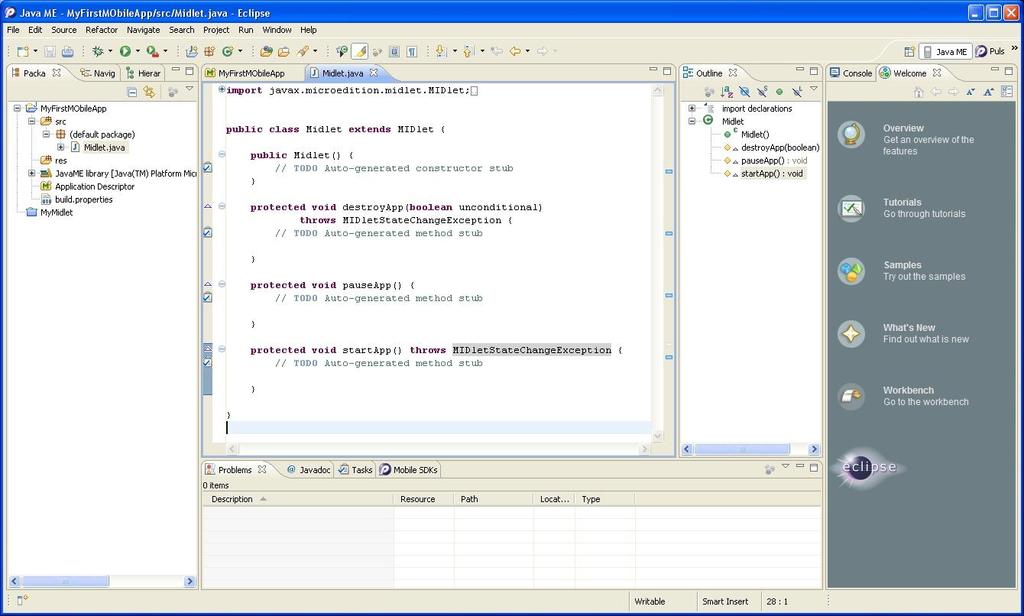Click the Search flashlight toolbar icon

(x=303, y=51)
